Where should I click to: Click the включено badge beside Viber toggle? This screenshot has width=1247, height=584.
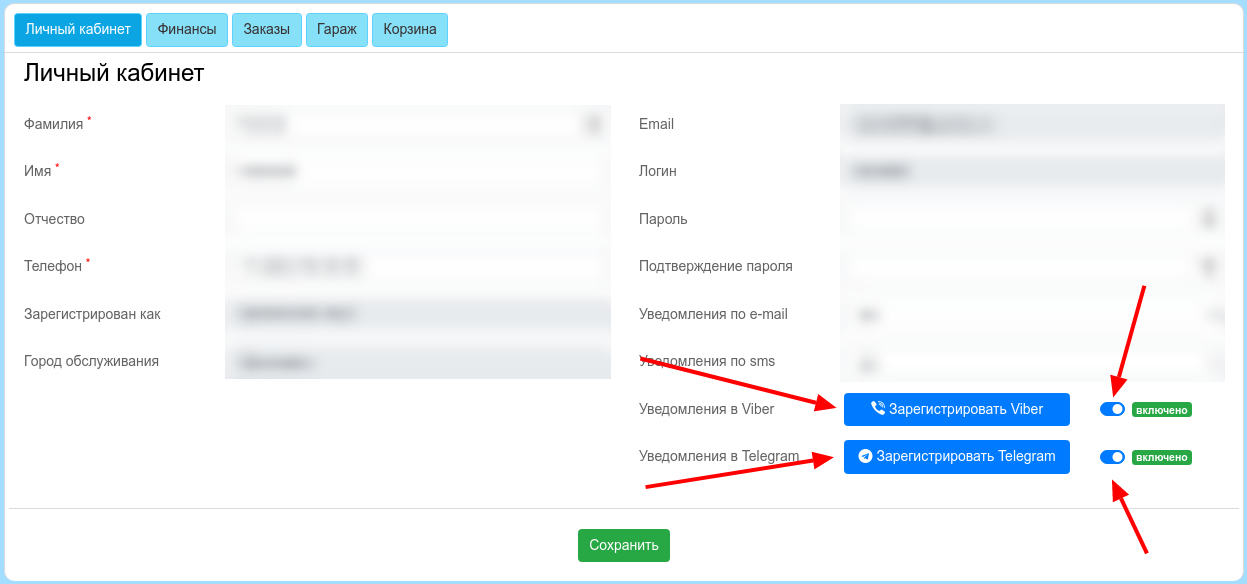pos(1162,410)
